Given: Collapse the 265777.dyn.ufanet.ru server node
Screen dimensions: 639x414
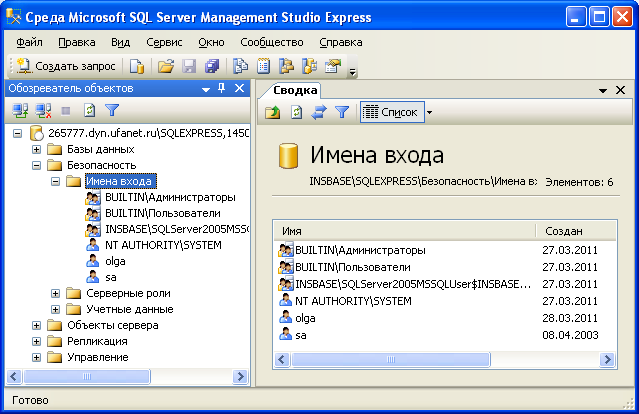Looking at the screenshot, I should (x=17, y=133).
